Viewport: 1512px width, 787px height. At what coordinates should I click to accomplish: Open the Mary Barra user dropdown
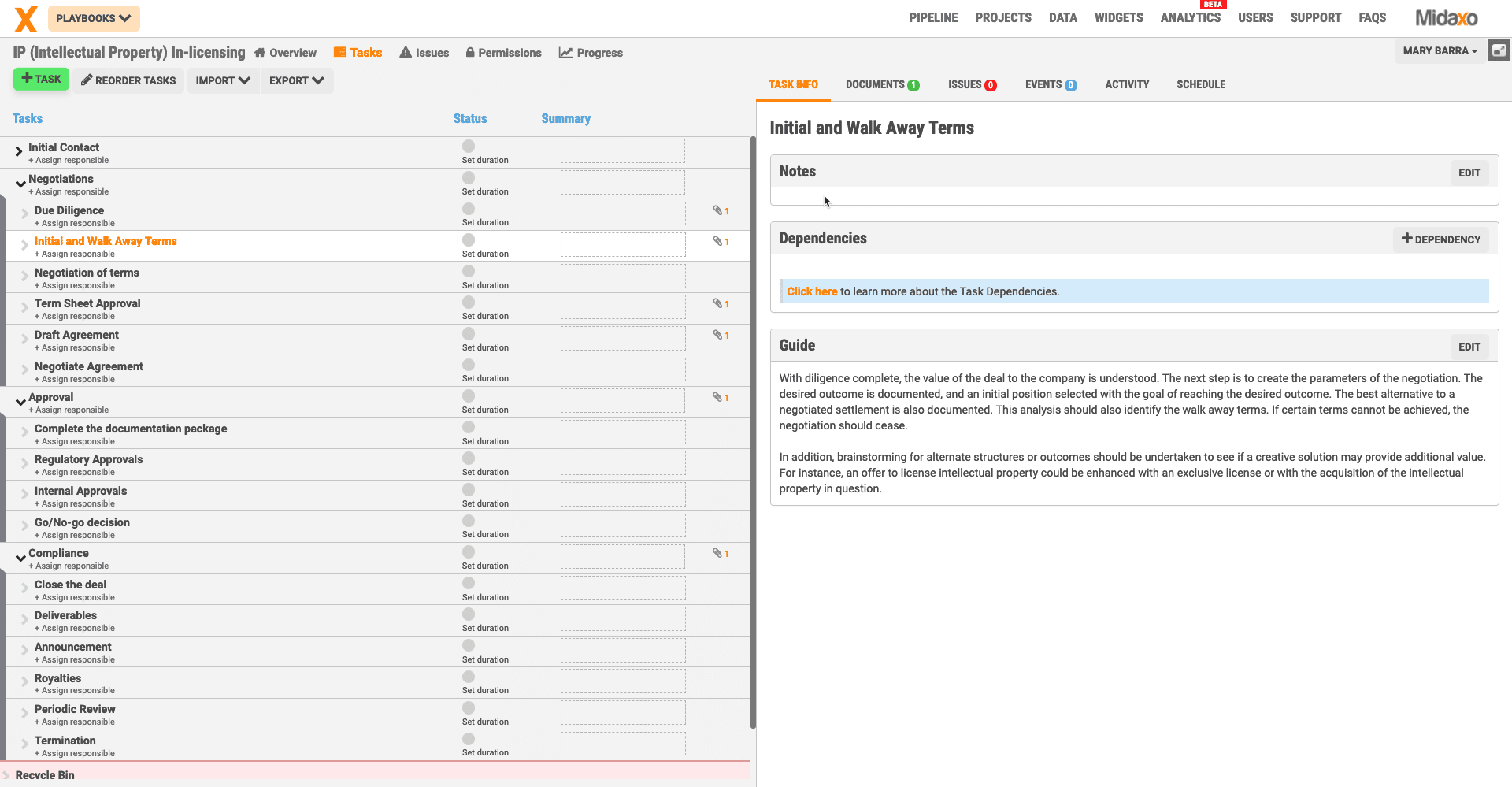1440,50
